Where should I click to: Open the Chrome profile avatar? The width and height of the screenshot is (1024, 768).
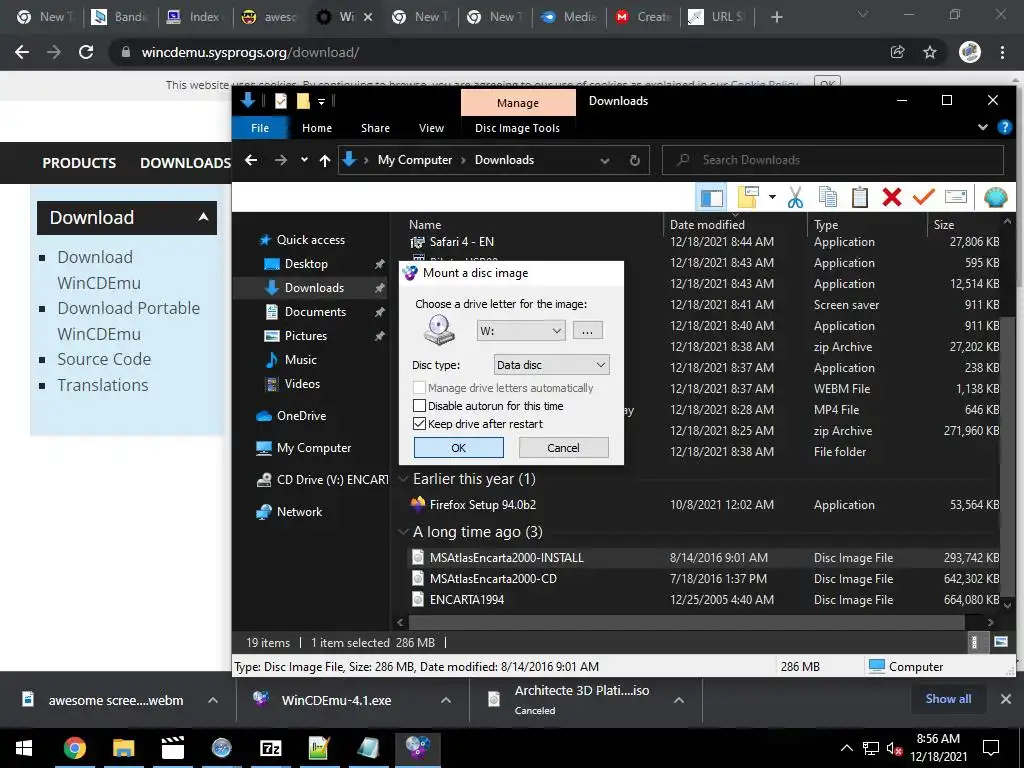(970, 52)
